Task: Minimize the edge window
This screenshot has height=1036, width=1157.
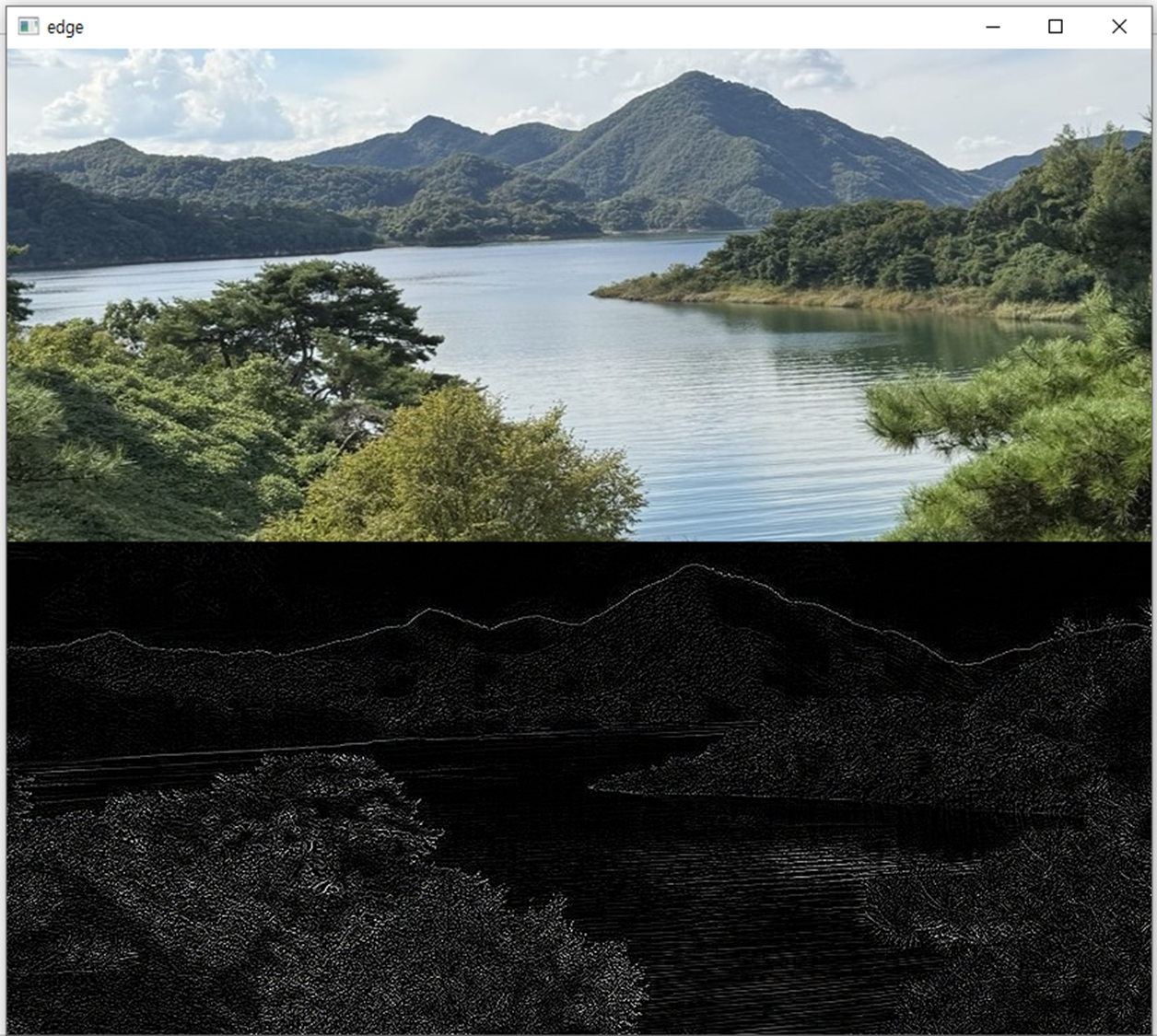Action: point(992,27)
